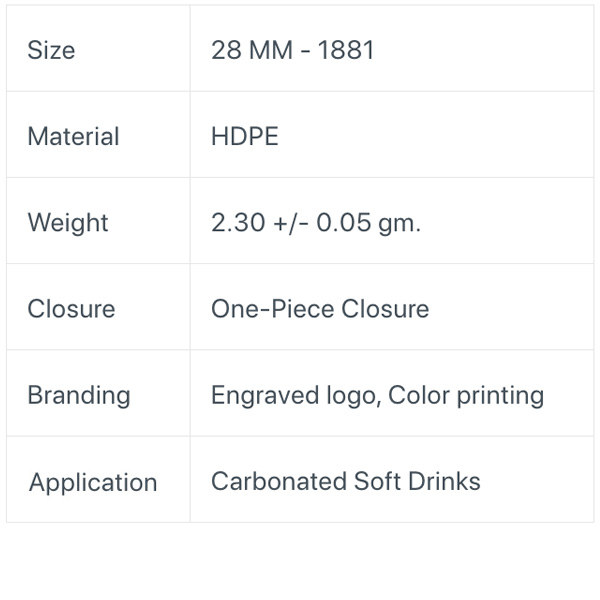Viewport: 600px width, 600px height.
Task: Select Engraved logo, Color printing text
Action: click(378, 396)
